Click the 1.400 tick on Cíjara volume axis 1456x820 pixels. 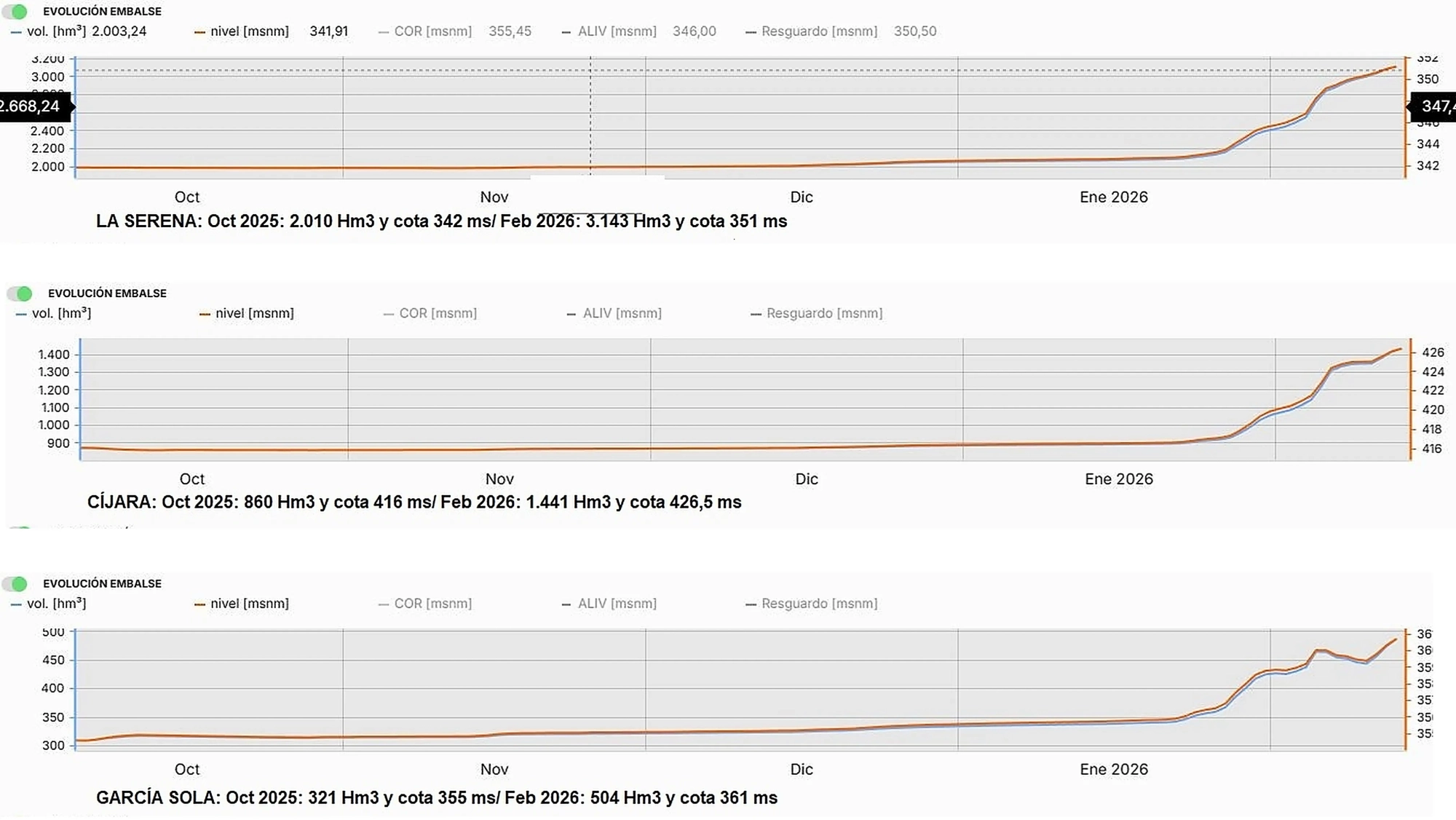point(54,355)
